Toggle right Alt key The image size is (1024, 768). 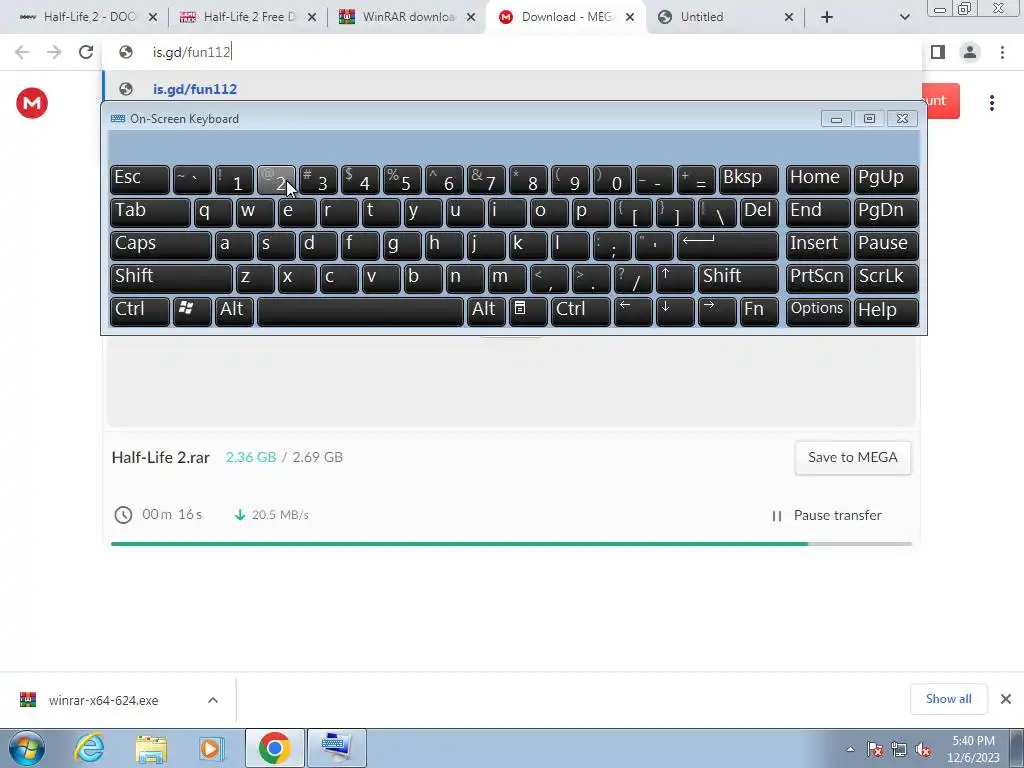pyautogui.click(x=486, y=312)
